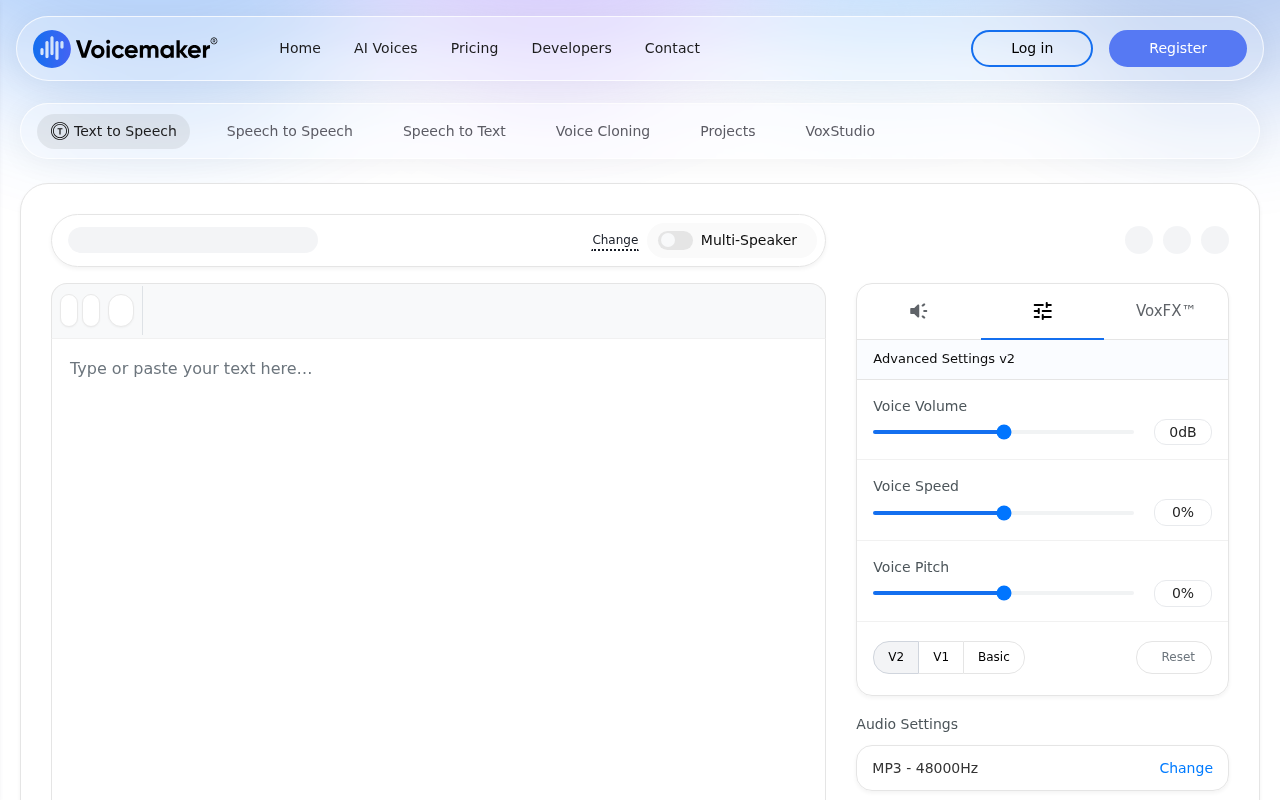Open the voice volume speaker tab
The width and height of the screenshot is (1280, 800).
[919, 311]
